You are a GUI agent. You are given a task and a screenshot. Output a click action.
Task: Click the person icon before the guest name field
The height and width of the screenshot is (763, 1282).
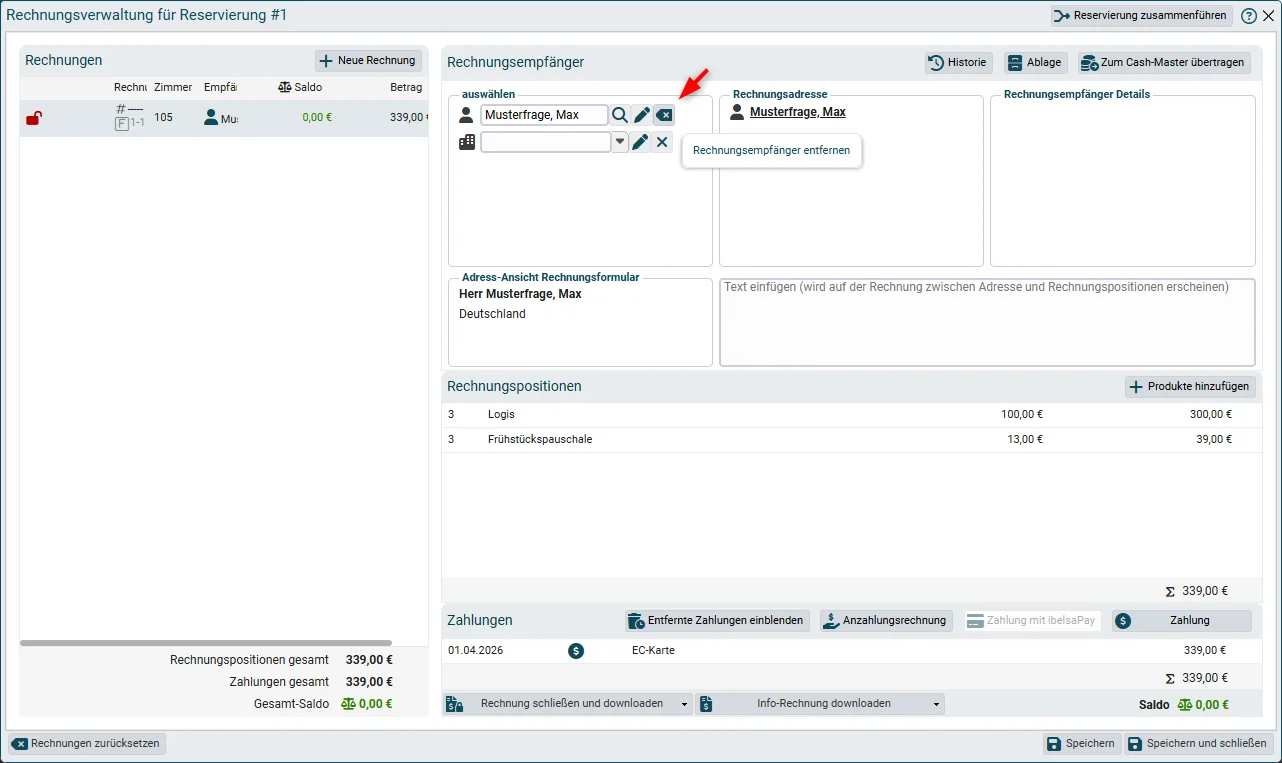[466, 115]
